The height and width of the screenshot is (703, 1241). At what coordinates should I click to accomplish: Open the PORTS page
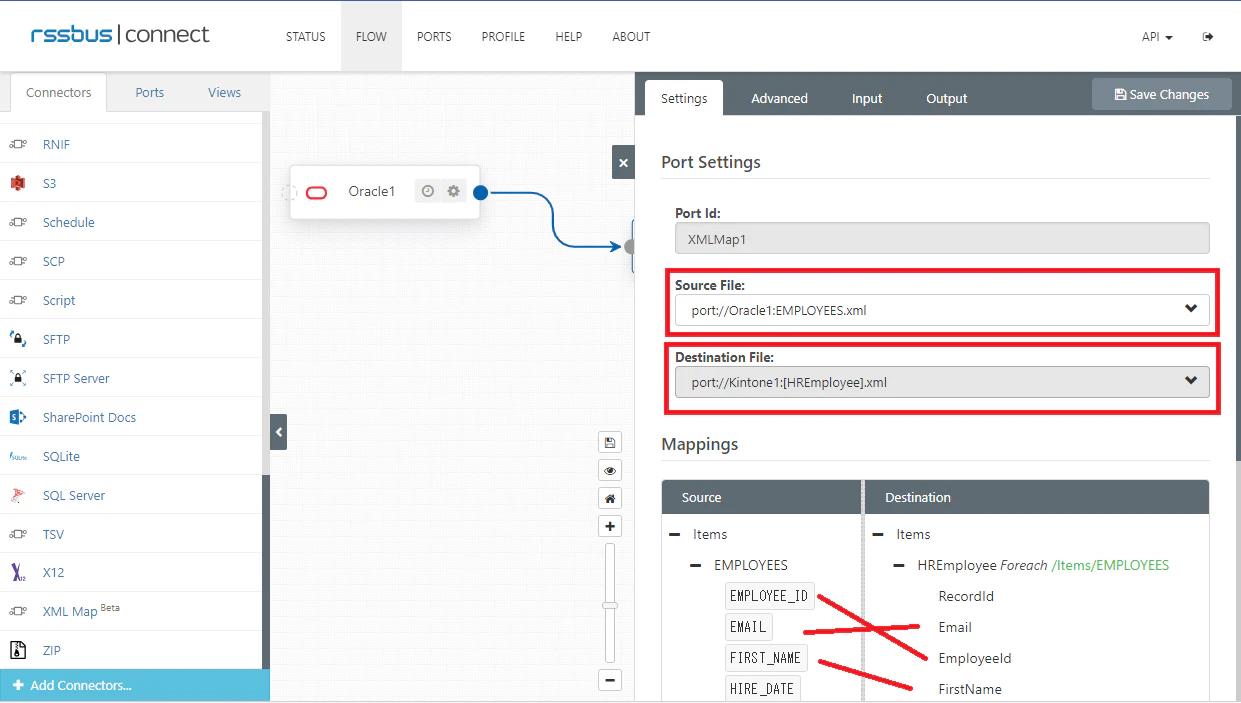coord(434,37)
